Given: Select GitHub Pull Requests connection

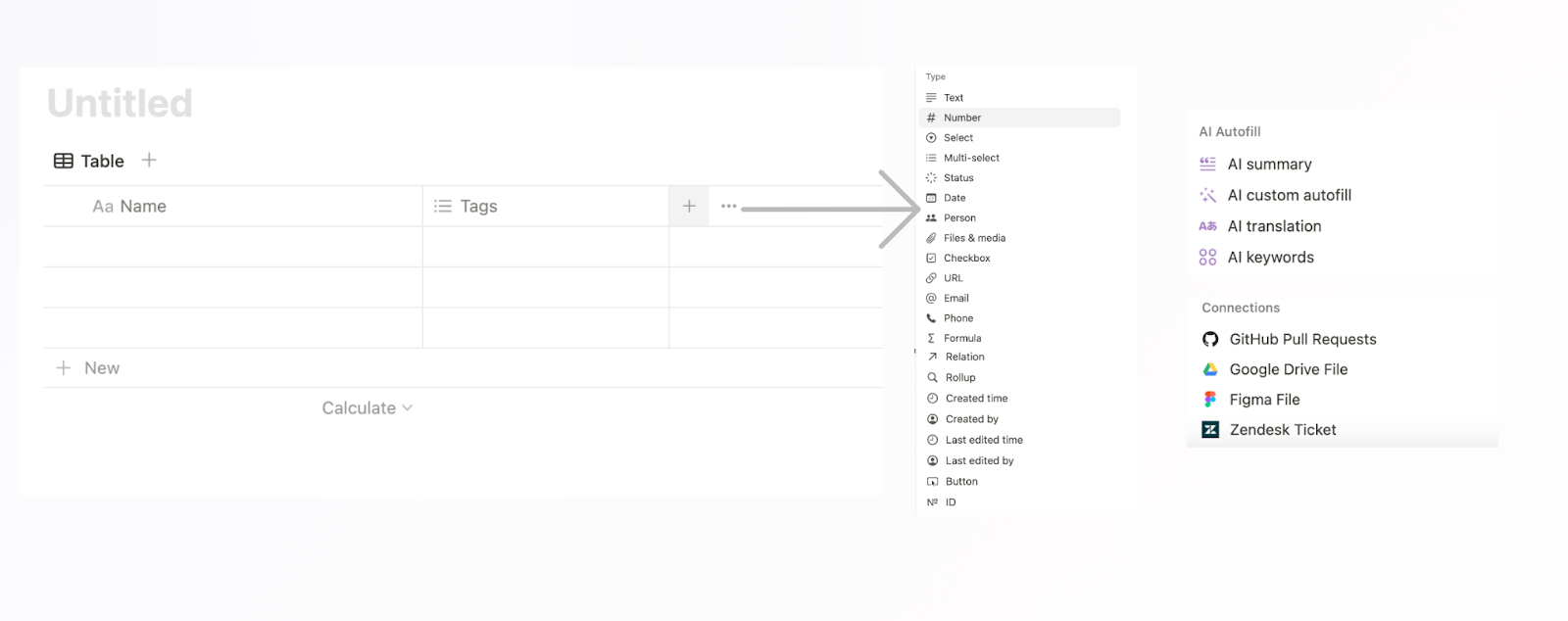Looking at the screenshot, I should 1302,339.
